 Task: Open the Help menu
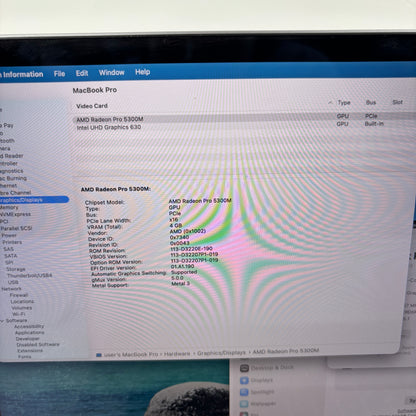[x=142, y=72]
